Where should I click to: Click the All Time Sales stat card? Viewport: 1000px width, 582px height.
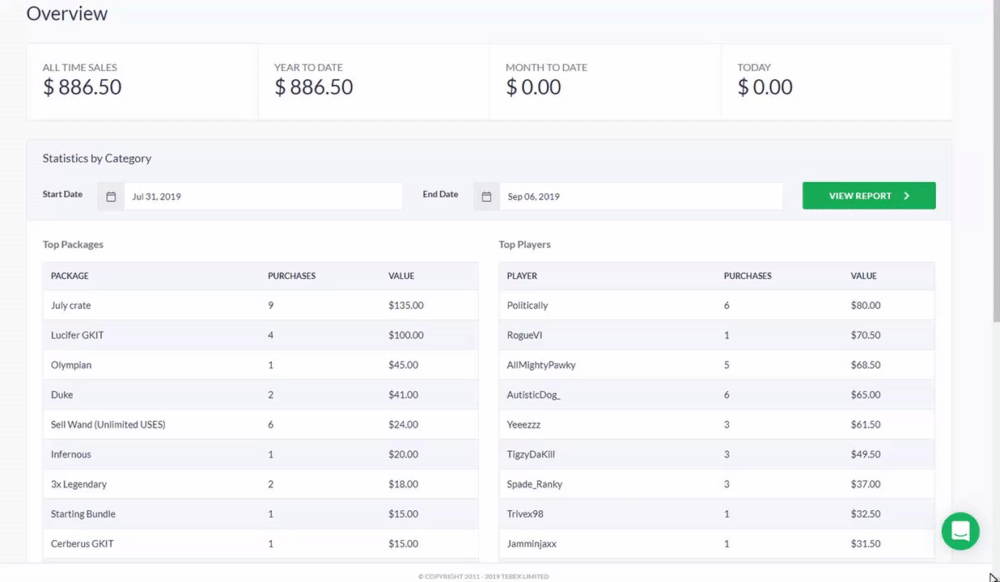coord(142,81)
